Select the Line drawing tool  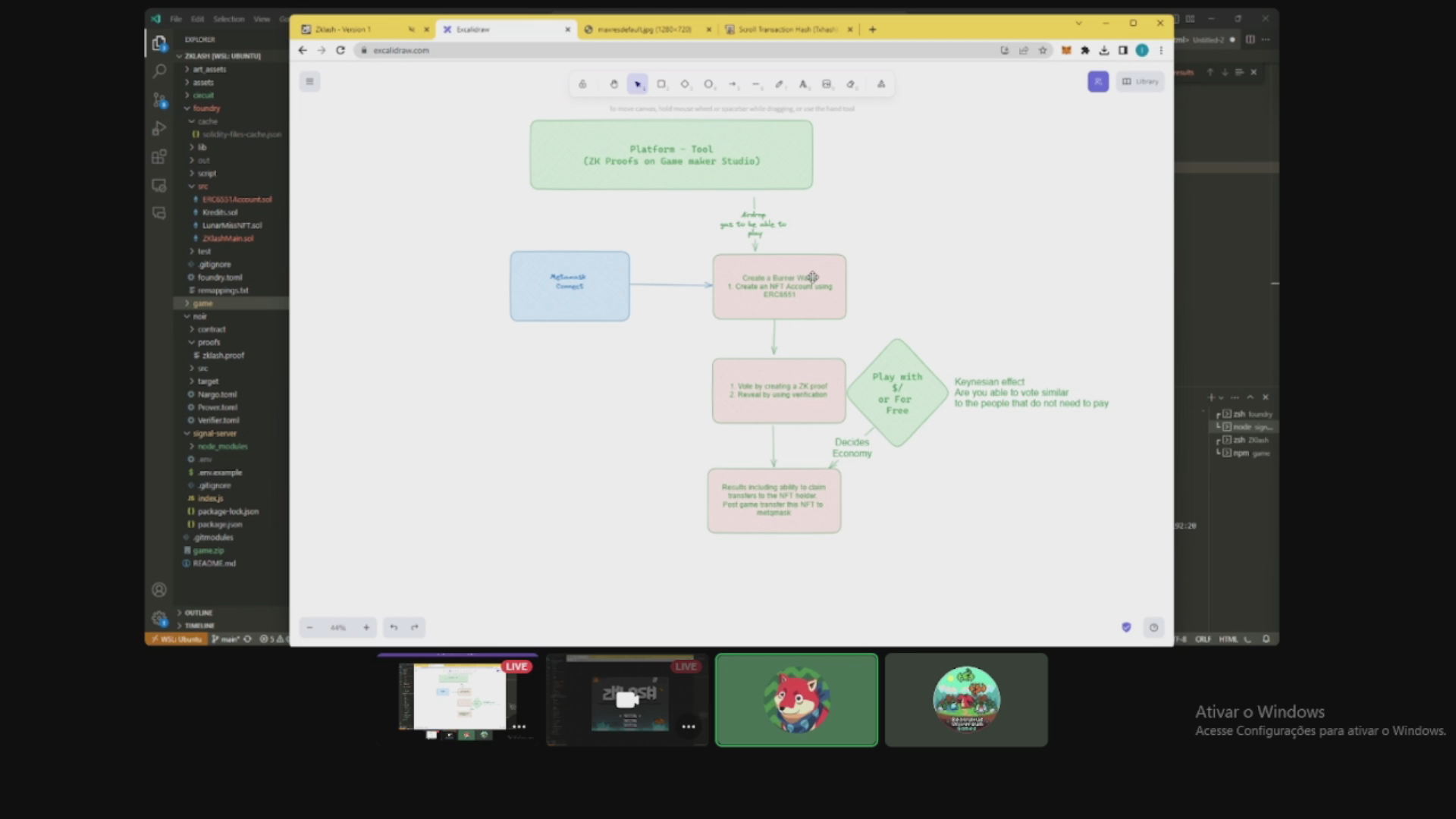pos(756,84)
